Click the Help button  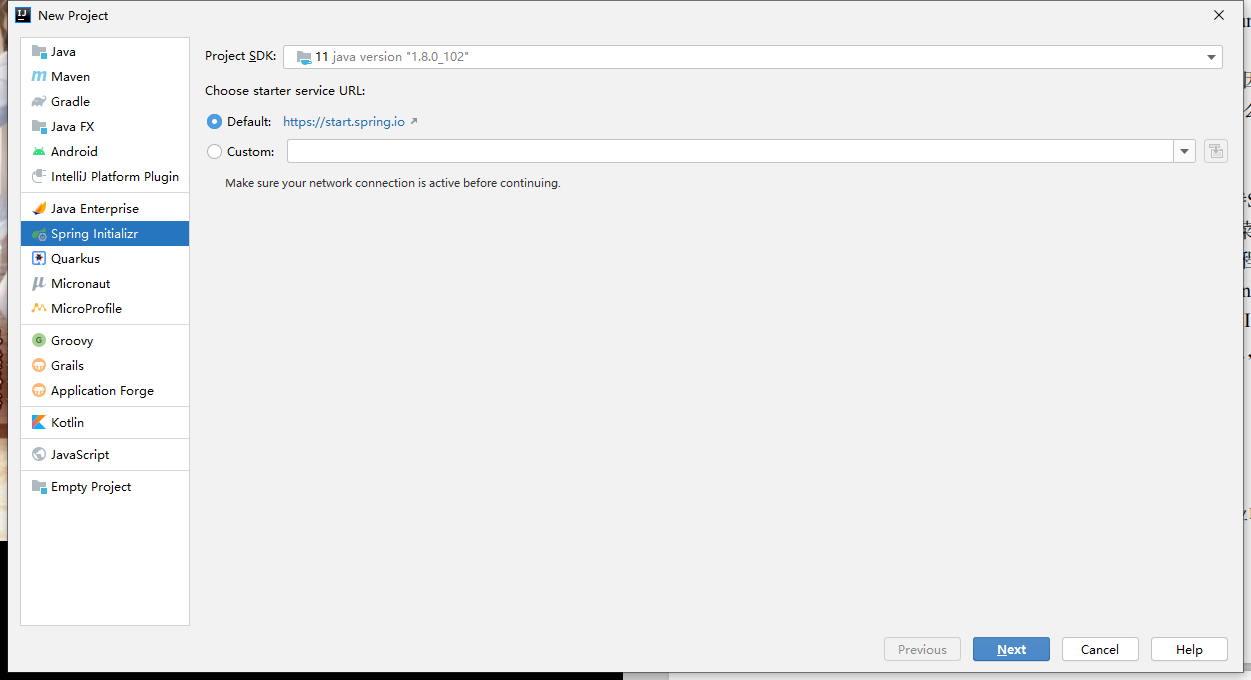1189,649
